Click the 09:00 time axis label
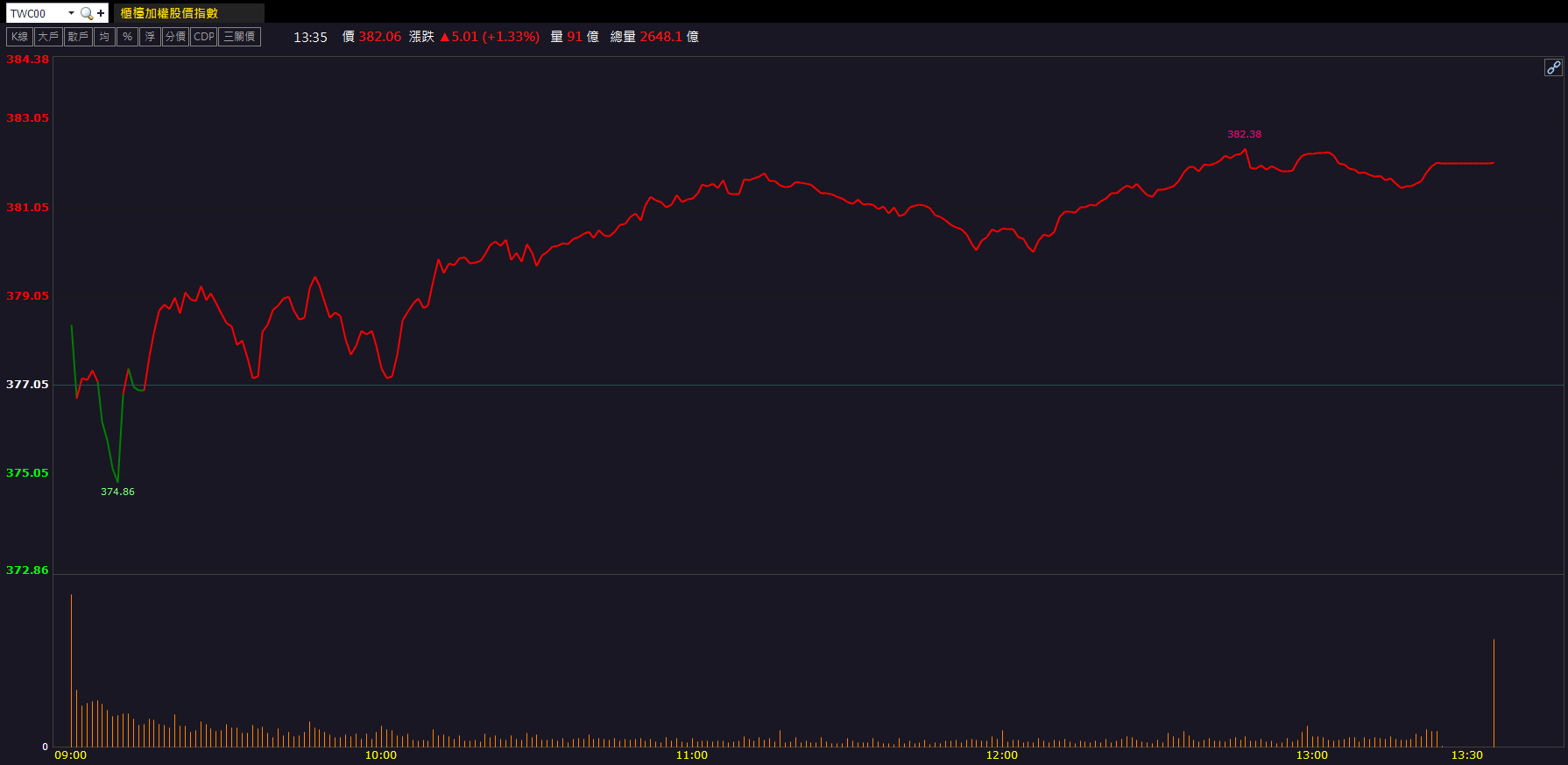 pyautogui.click(x=71, y=755)
